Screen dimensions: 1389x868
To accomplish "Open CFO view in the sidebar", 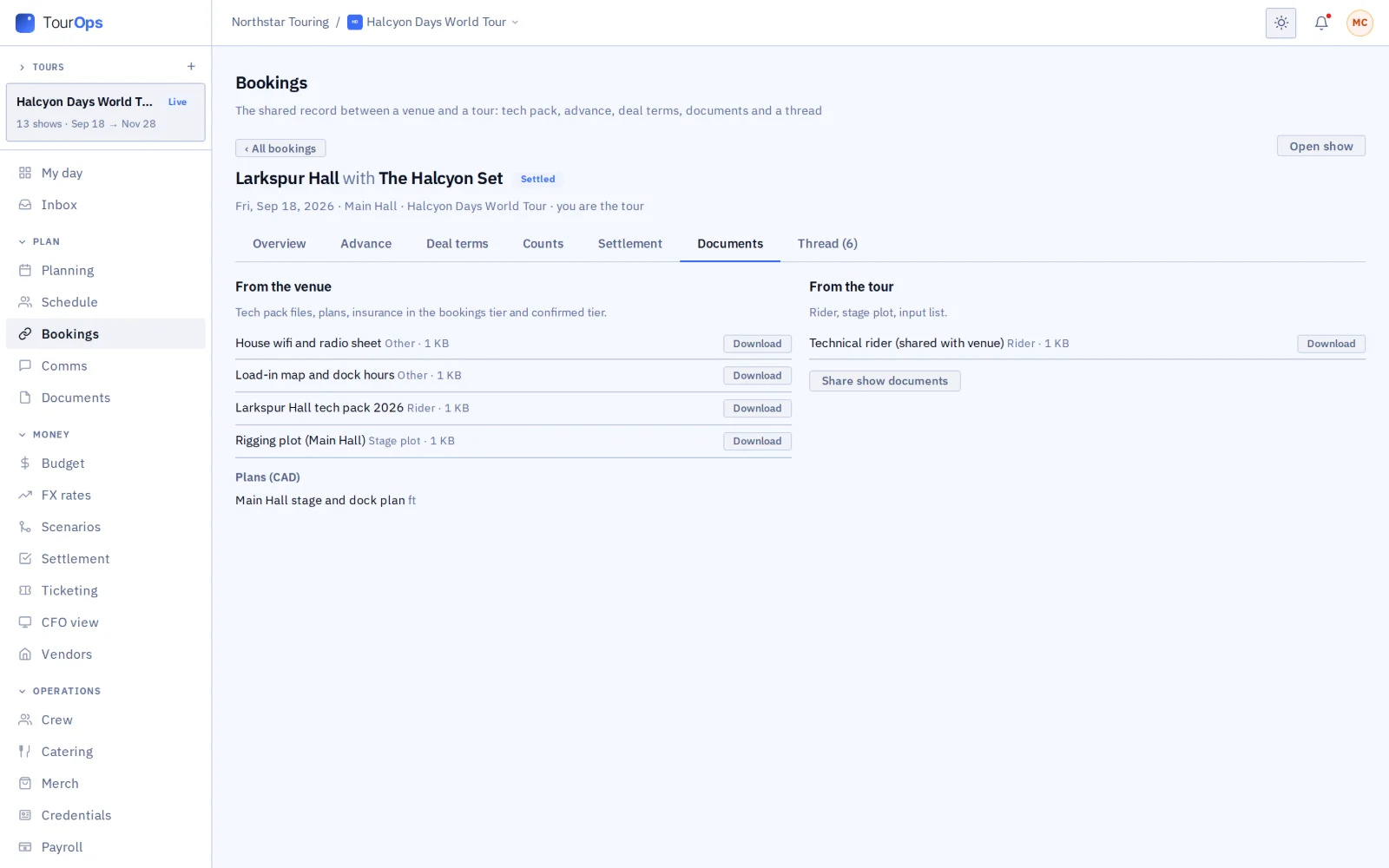I will click(x=105, y=622).
